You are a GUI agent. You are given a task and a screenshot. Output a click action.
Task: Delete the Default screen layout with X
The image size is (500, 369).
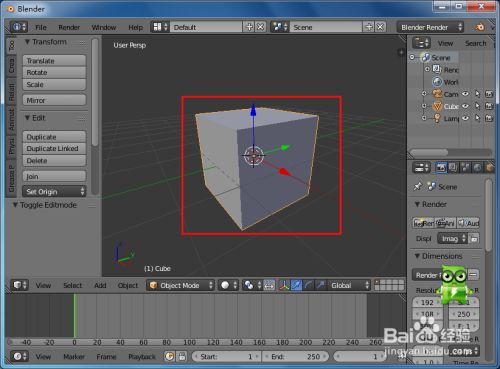(x=260, y=27)
